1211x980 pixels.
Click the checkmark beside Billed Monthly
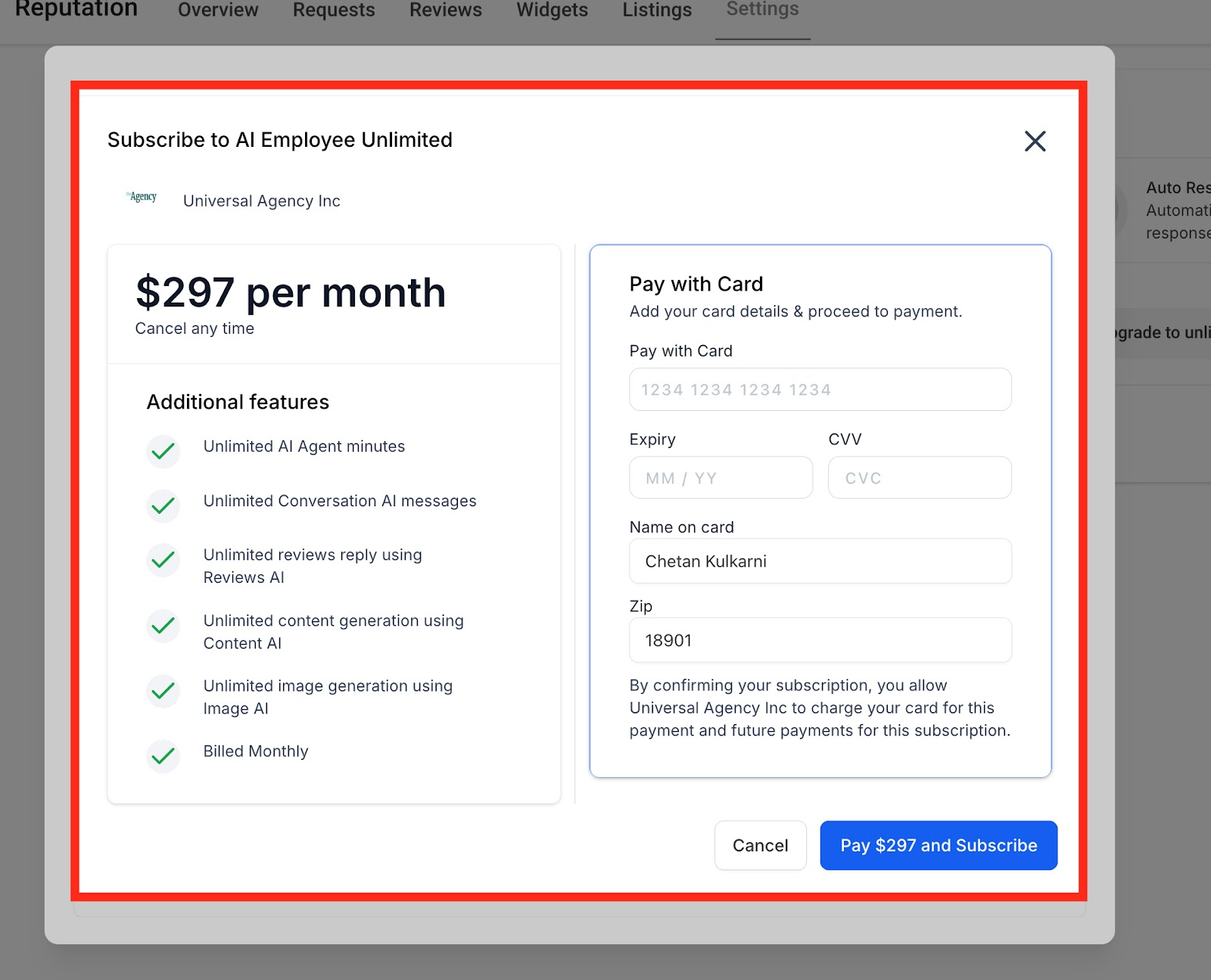(163, 756)
